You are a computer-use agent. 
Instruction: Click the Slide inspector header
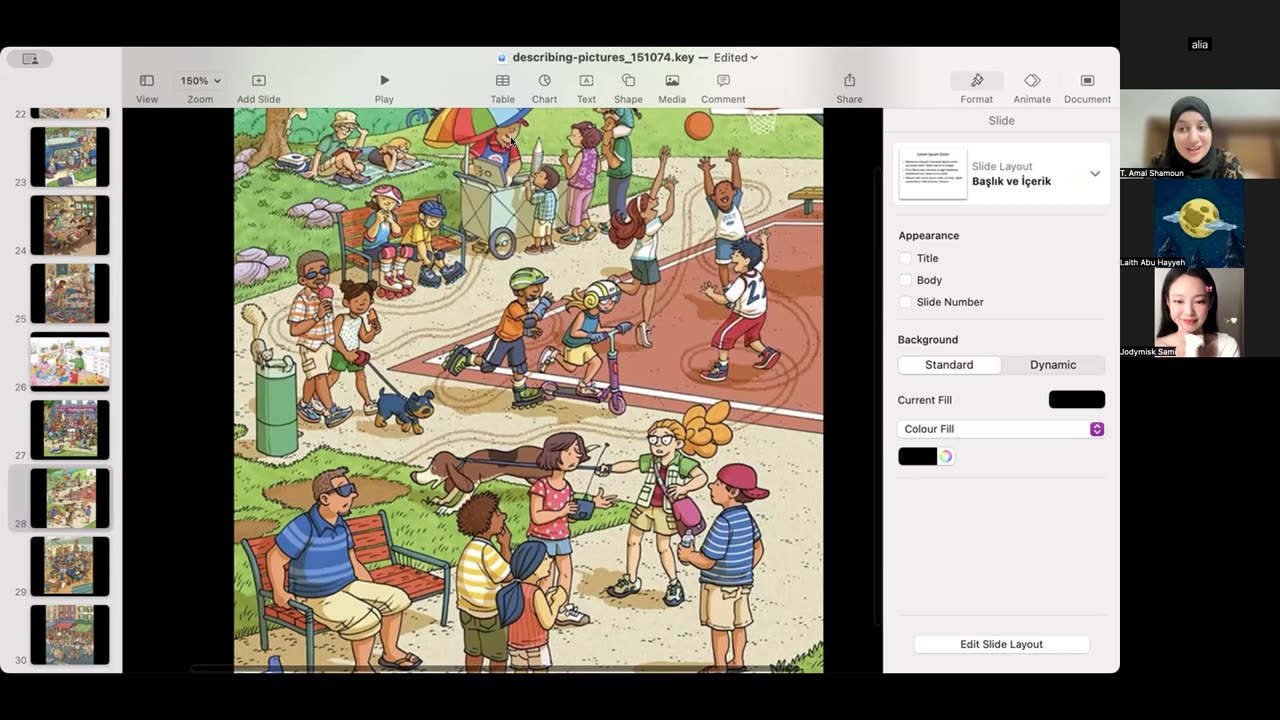tap(1001, 120)
